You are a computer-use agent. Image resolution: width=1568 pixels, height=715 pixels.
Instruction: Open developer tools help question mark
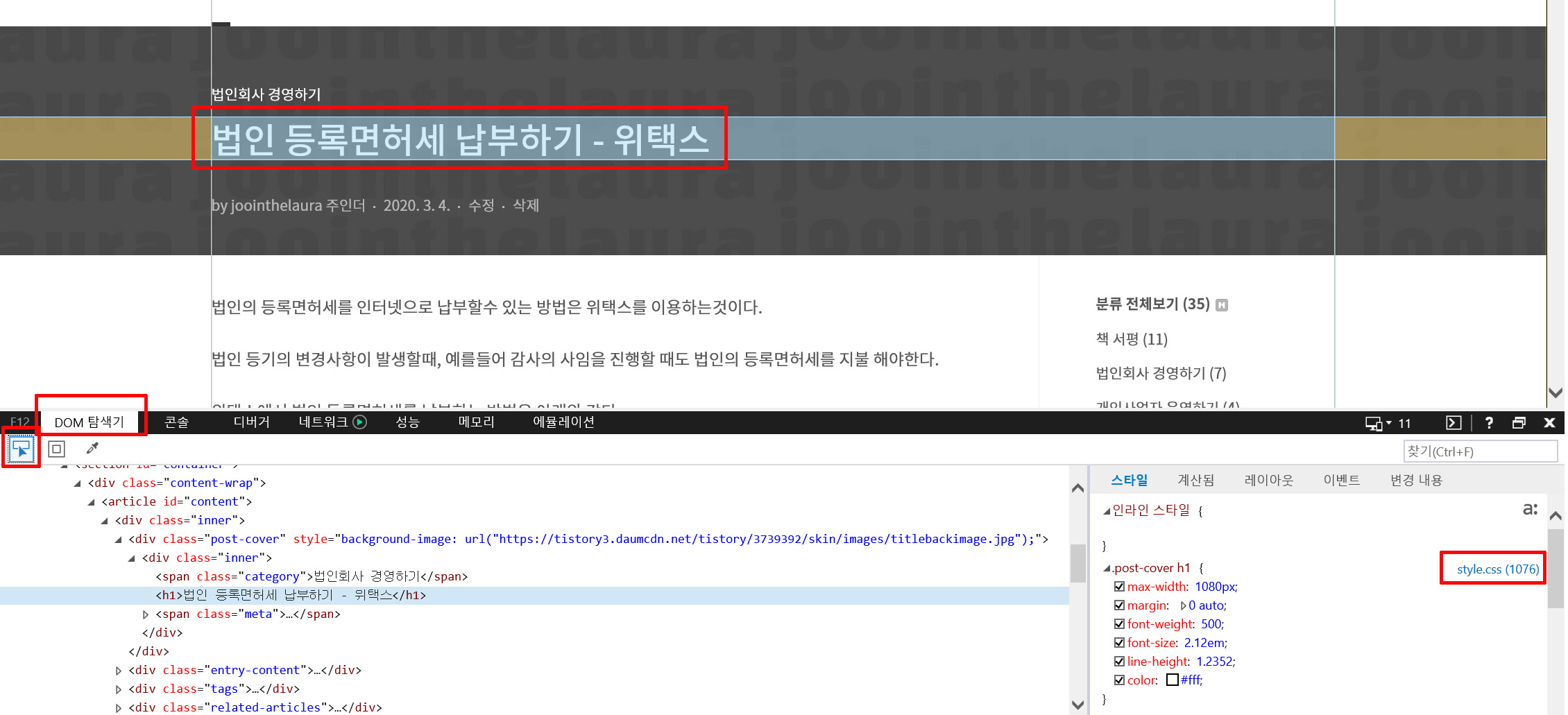click(x=1488, y=422)
